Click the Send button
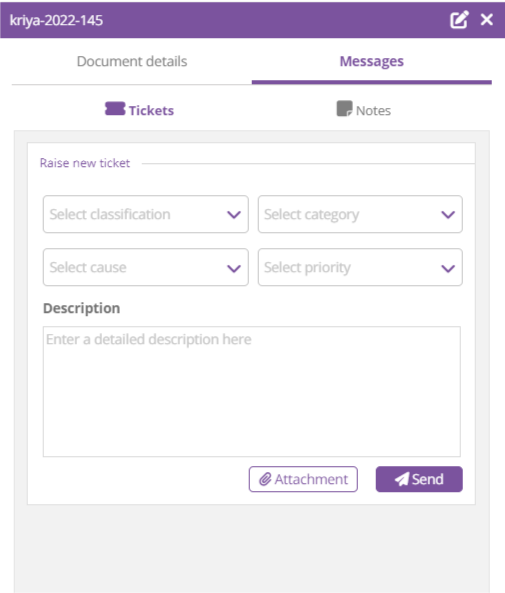 [x=419, y=479]
